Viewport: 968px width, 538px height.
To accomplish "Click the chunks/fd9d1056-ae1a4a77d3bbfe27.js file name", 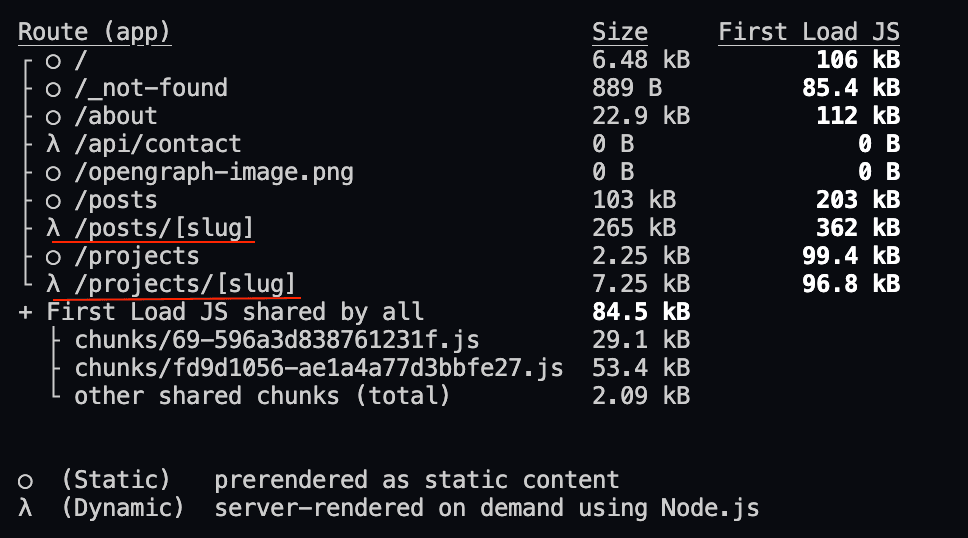I will click(318, 368).
